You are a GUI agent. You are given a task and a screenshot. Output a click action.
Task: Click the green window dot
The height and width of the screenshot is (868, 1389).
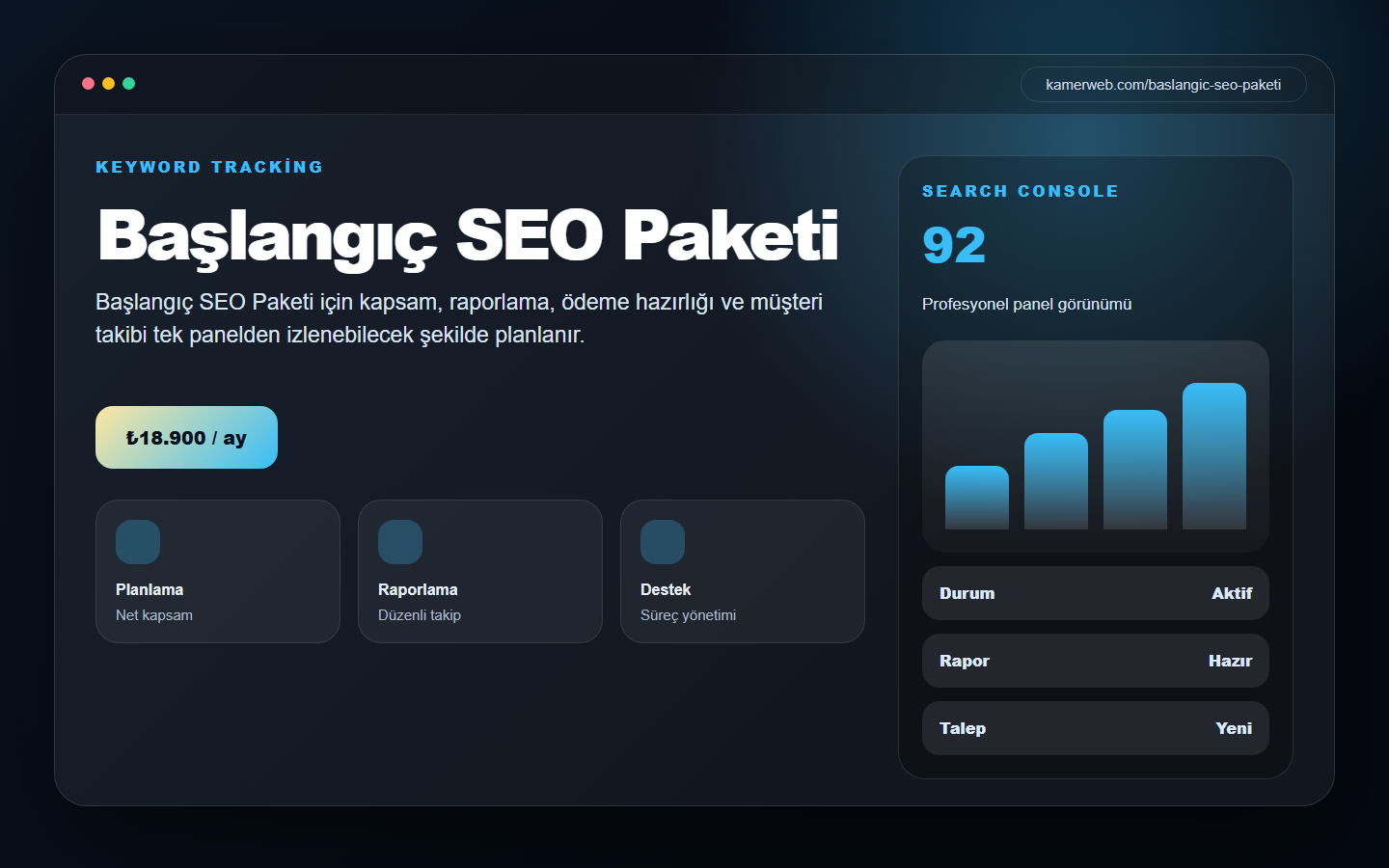click(128, 84)
